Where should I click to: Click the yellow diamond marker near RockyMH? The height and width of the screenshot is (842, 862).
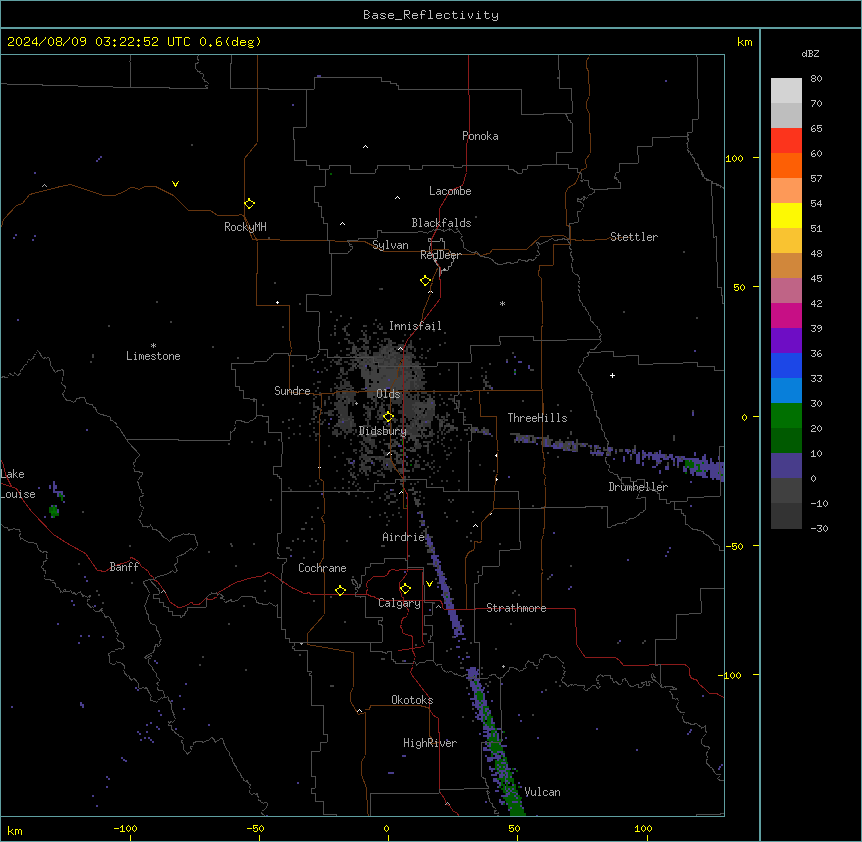tap(250, 204)
